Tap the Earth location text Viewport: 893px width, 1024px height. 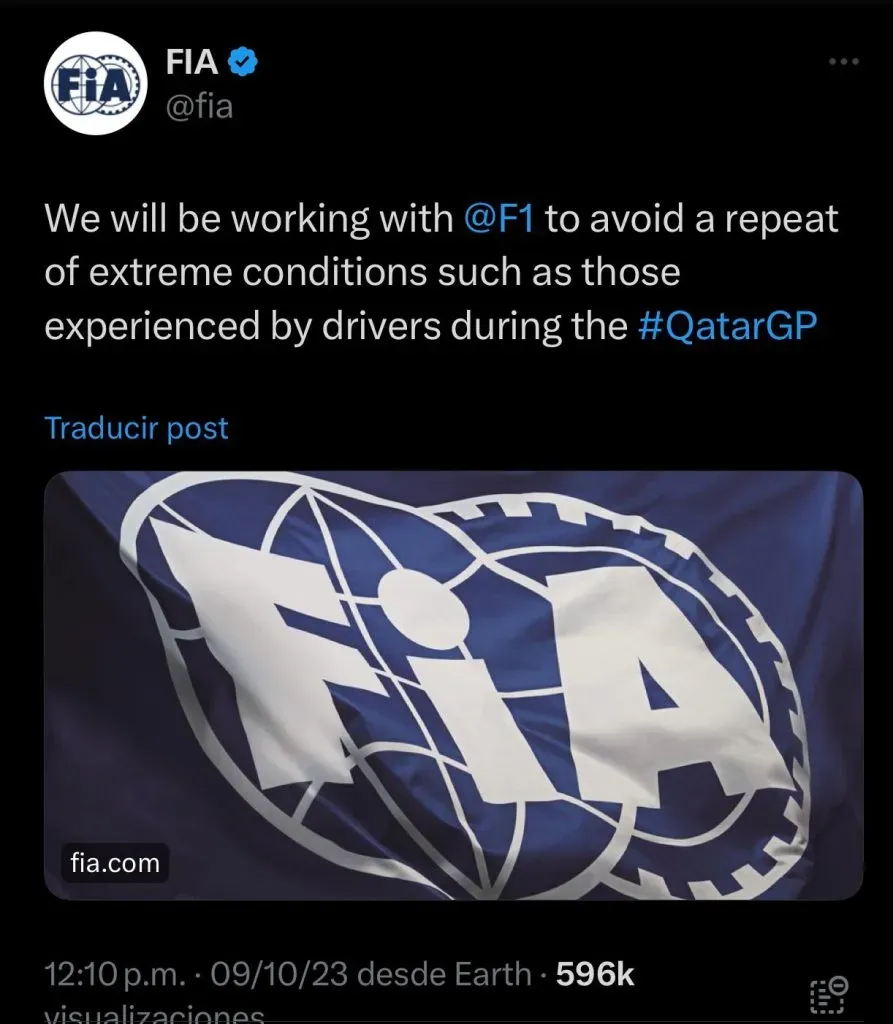493,974
